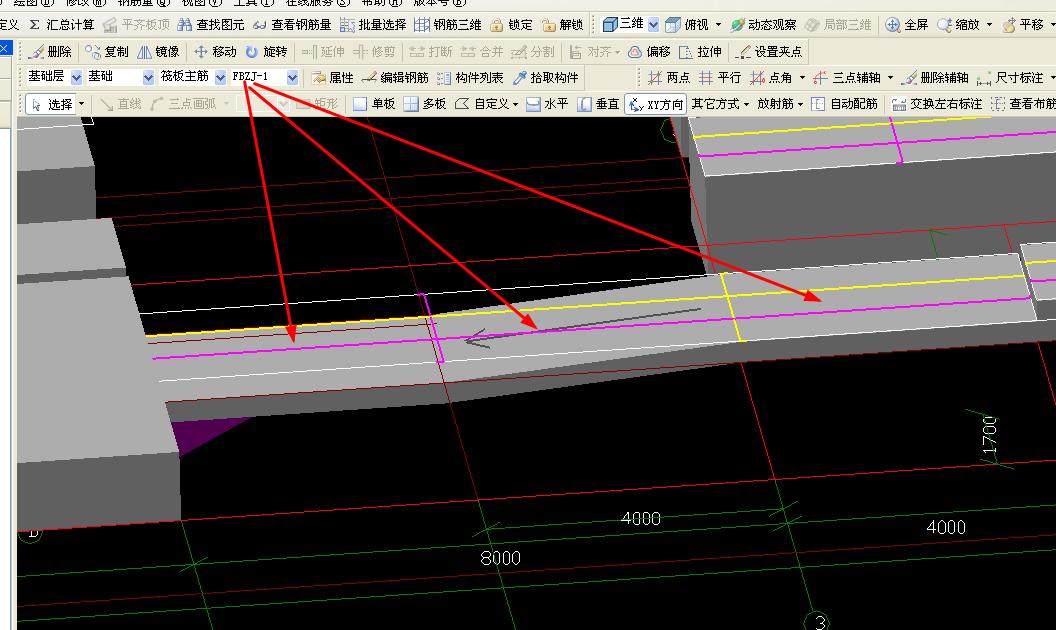The height and width of the screenshot is (630, 1056).
Task: Activate 拾取构件 eyedropper pick tool
Action: click(546, 77)
